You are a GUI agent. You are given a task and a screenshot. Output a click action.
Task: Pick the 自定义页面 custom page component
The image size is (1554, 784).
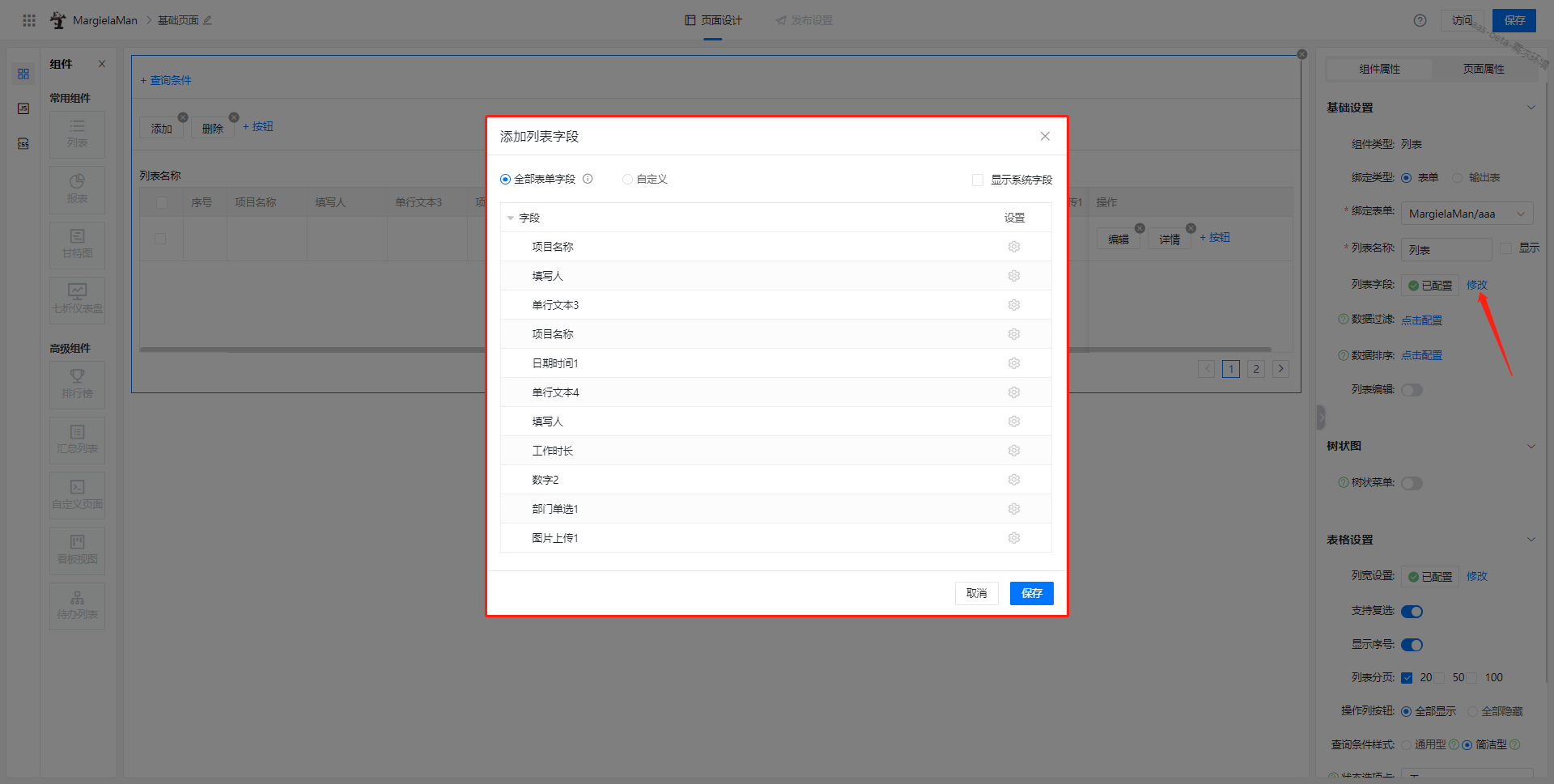pyautogui.click(x=77, y=495)
